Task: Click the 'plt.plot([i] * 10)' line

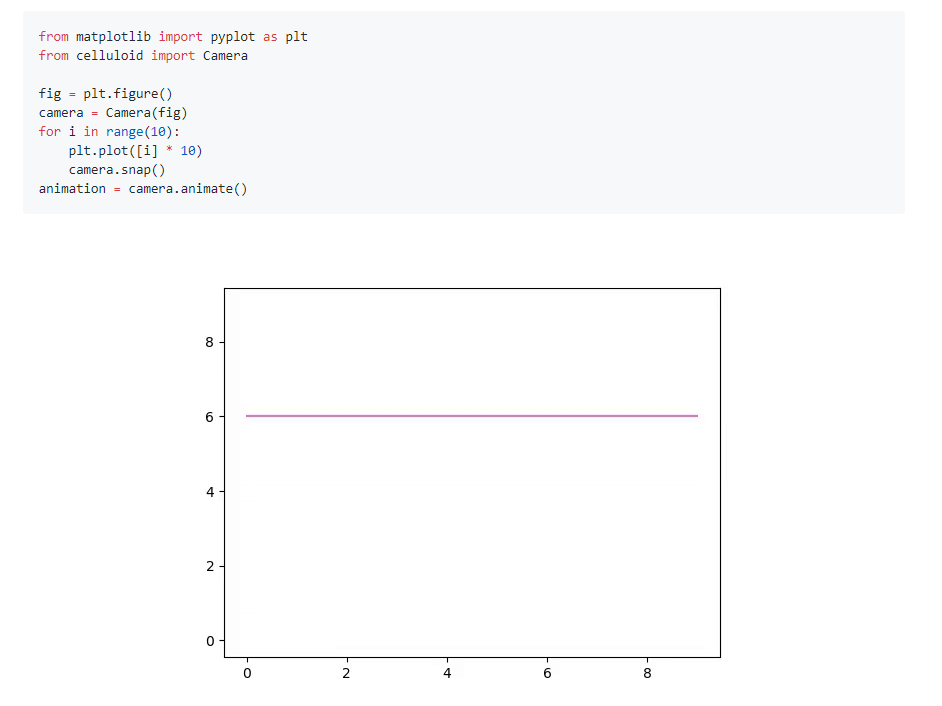Action: coord(135,151)
